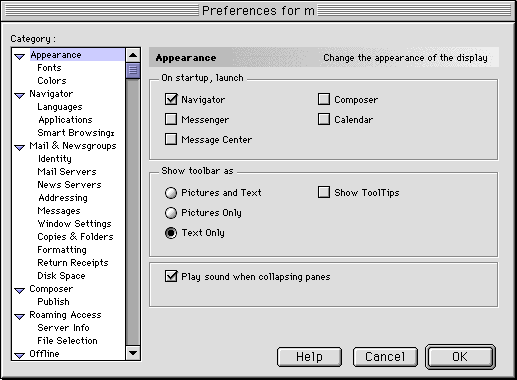The height and width of the screenshot is (380, 517).
Task: Collapse the Composer category triangle
Action: [20, 291]
